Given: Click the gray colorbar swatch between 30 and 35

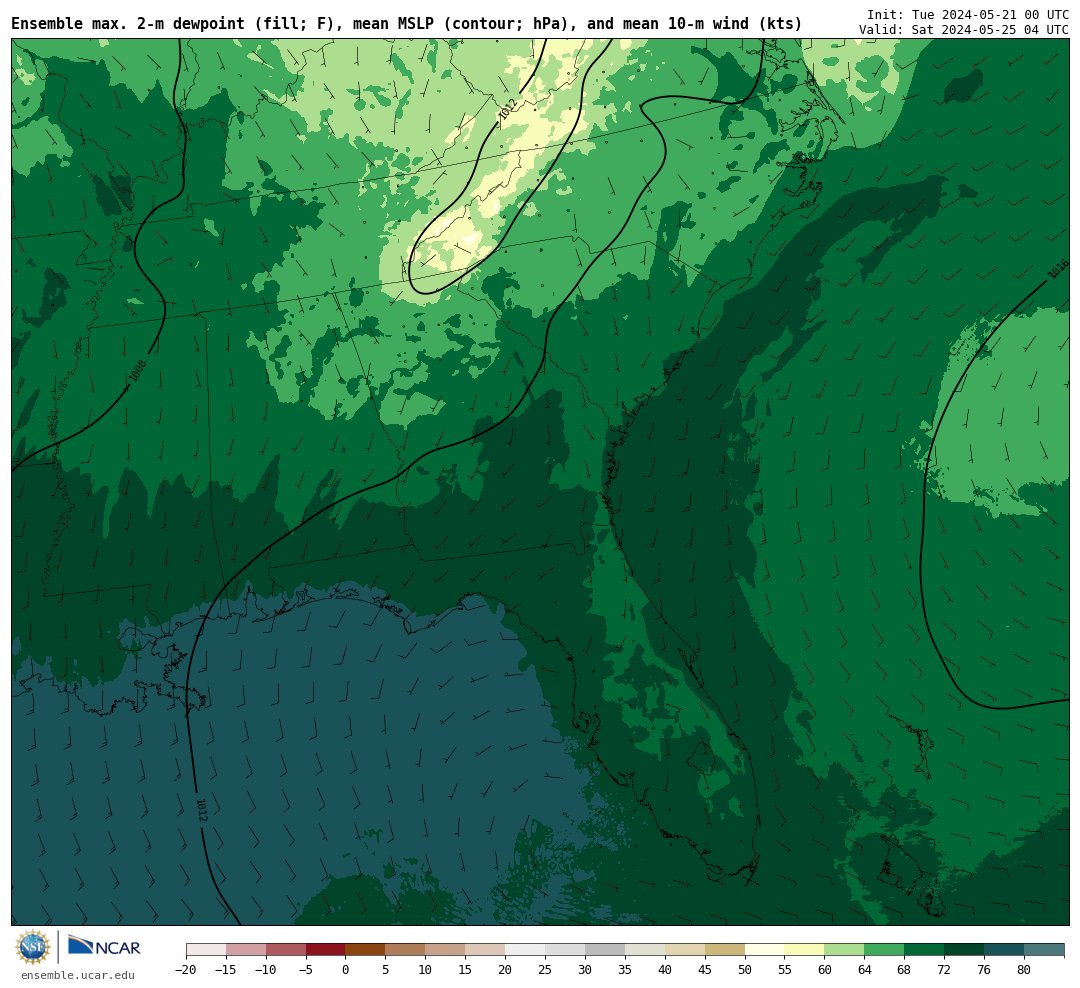Looking at the screenshot, I should coord(605,950).
